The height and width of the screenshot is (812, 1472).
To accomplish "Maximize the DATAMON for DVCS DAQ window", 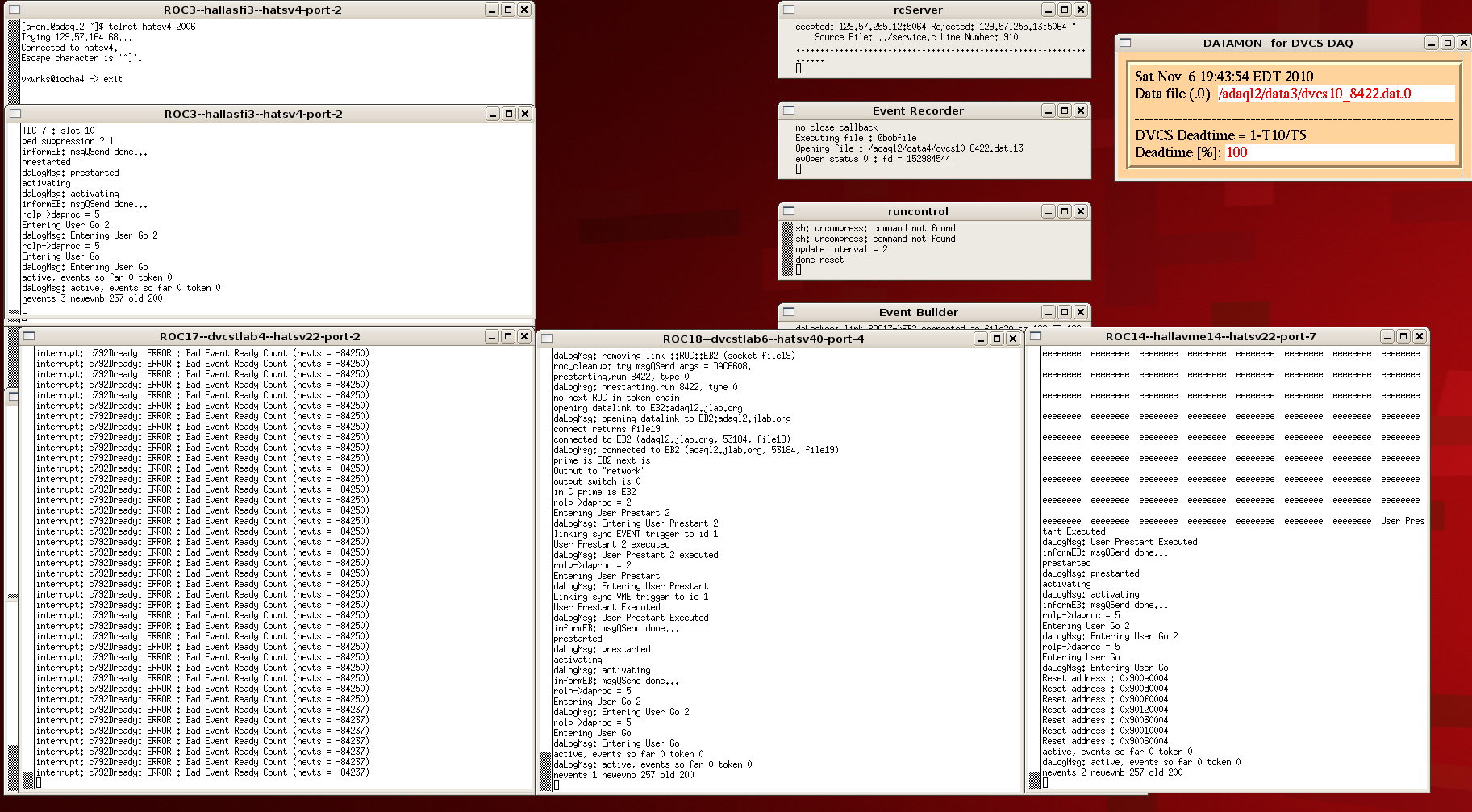I will coord(1448,43).
